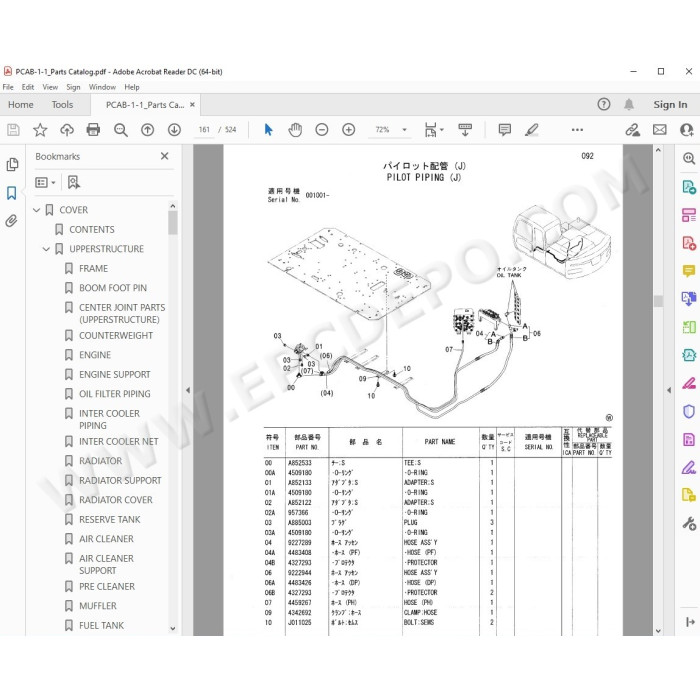Open the Sign menu
This screenshot has width=700, height=700.
coord(73,87)
